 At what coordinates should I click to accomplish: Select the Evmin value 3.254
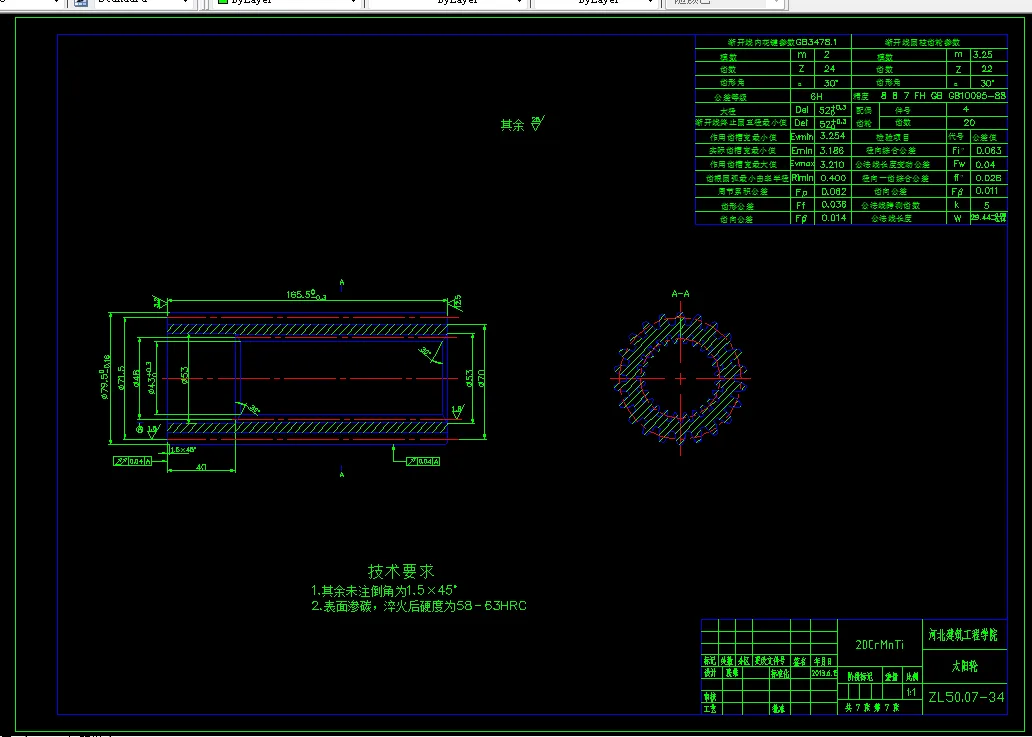coord(833,136)
